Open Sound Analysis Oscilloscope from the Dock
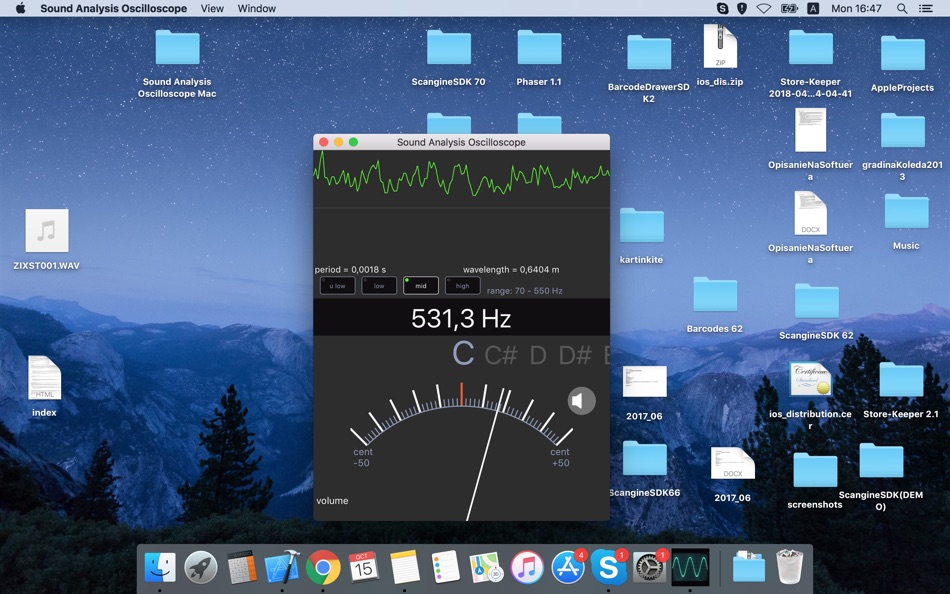This screenshot has width=950, height=594. 690,567
